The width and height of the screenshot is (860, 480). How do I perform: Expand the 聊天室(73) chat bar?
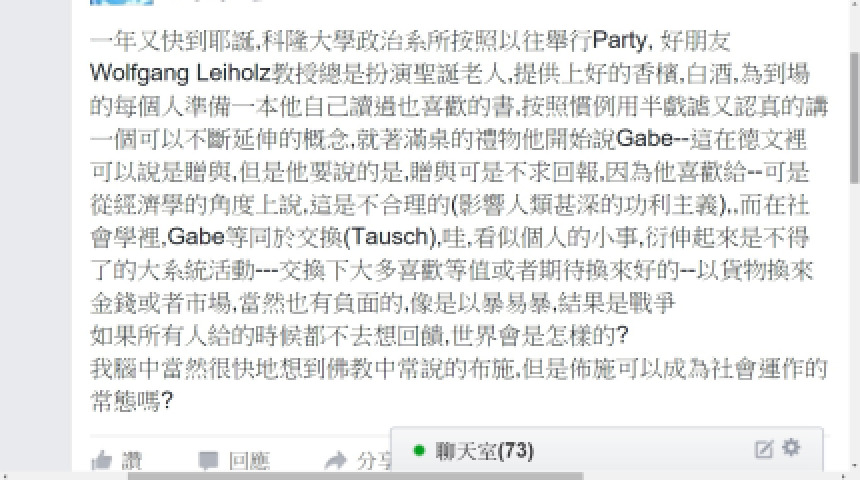pos(484,451)
